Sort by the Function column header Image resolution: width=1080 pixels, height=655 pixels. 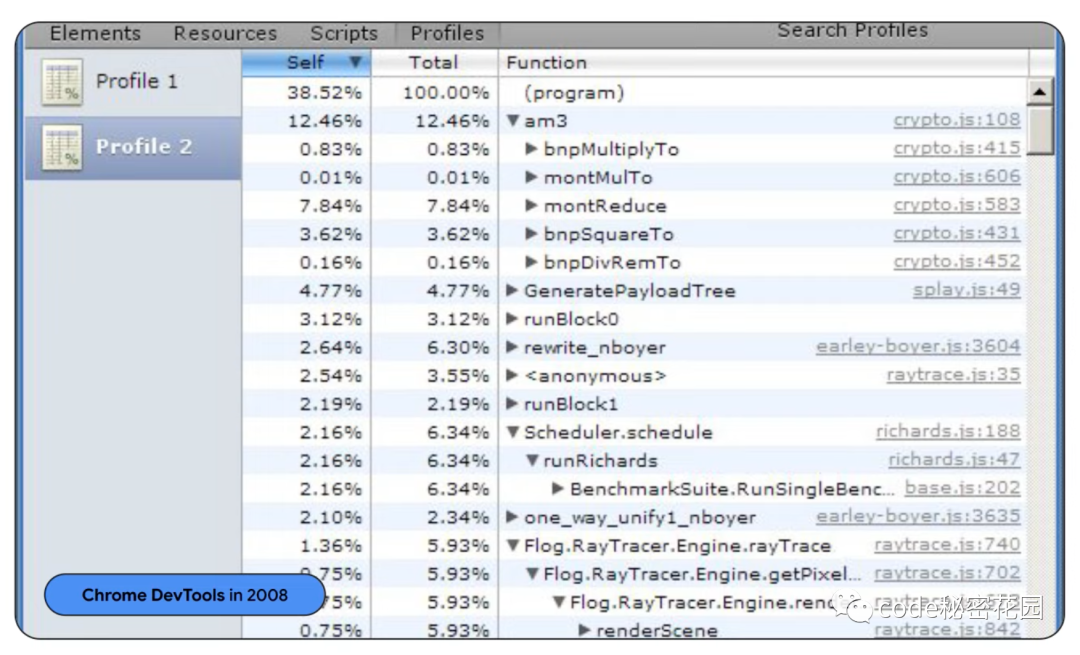click(x=763, y=63)
